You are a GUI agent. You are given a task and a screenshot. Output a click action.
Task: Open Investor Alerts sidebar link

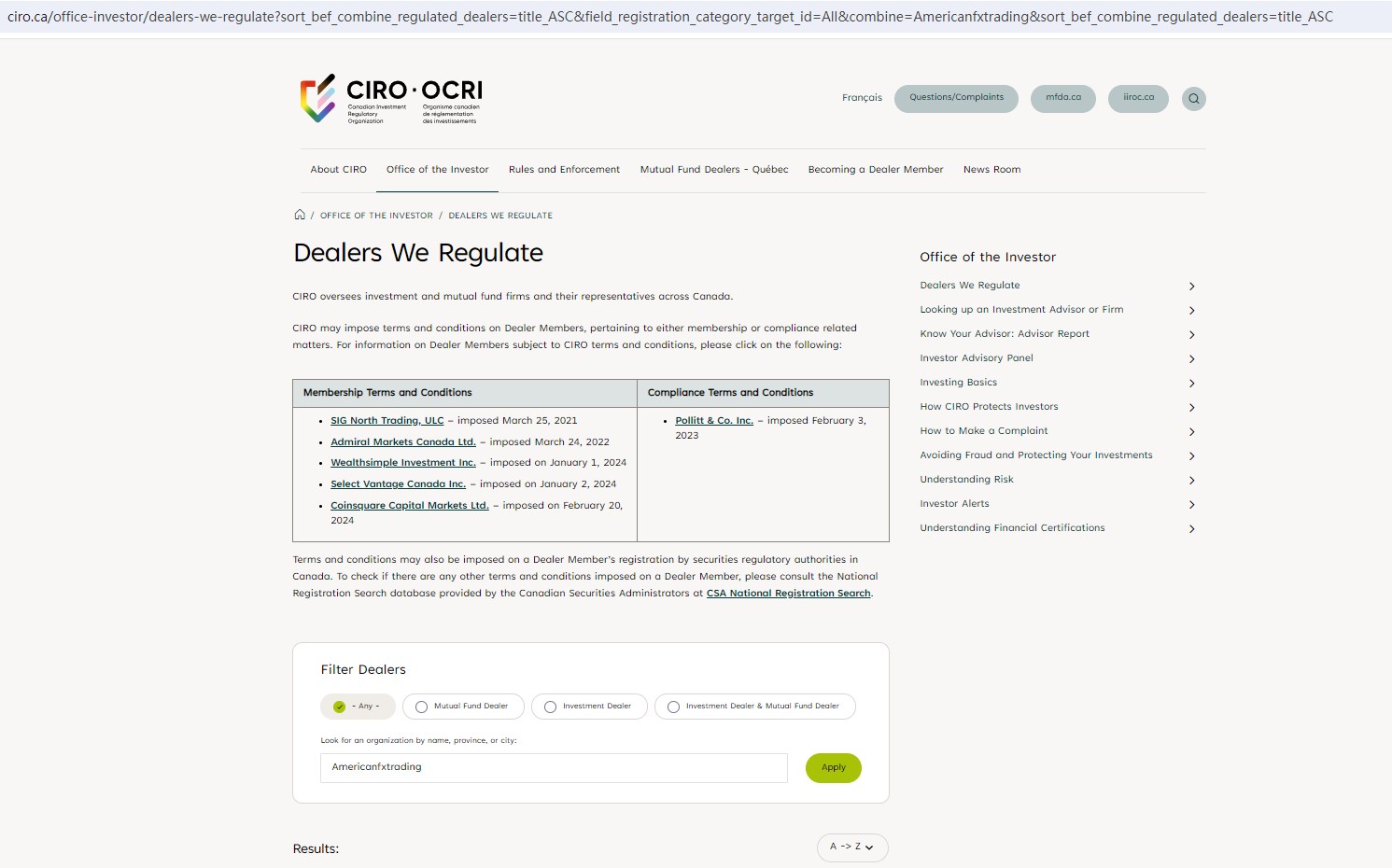(x=954, y=504)
